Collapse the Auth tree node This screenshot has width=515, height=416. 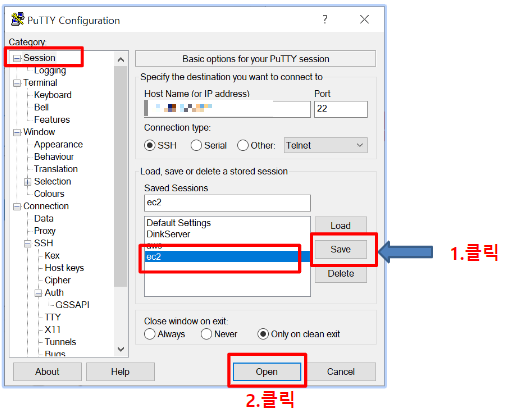[x=38, y=293]
